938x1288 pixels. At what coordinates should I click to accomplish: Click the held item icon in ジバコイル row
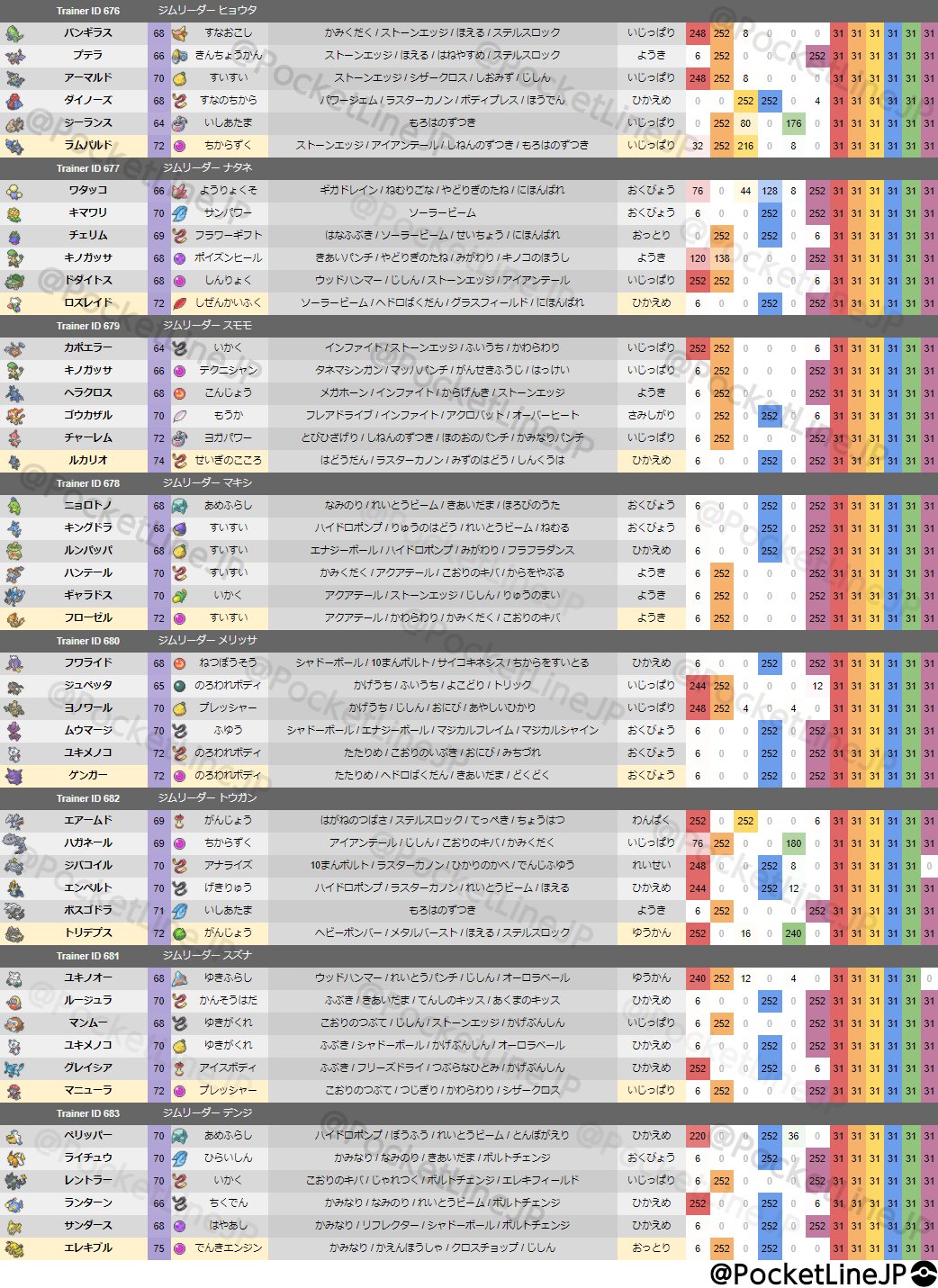tap(180, 866)
